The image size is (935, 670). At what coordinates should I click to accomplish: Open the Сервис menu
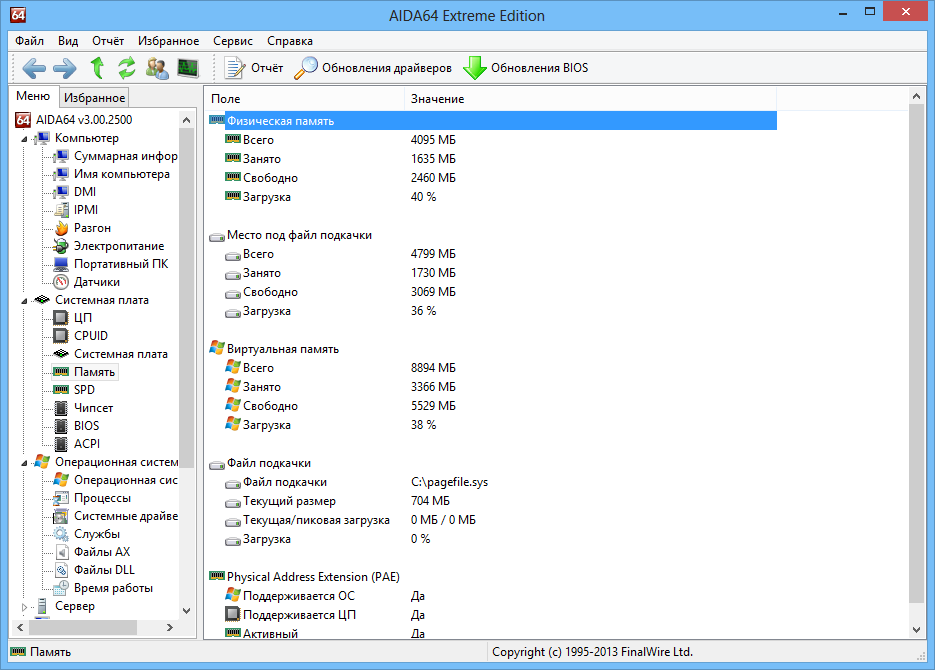click(x=233, y=41)
